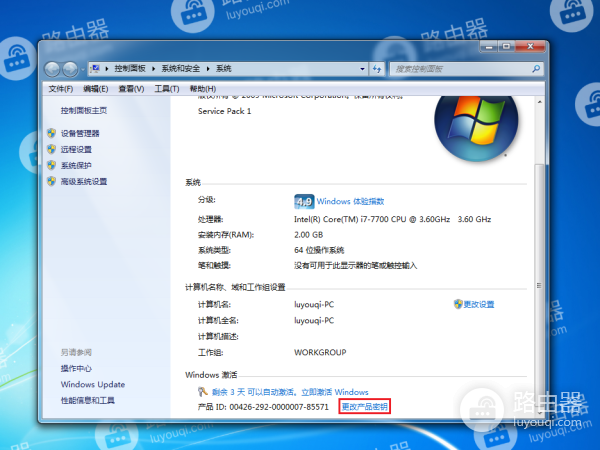The image size is (600, 450).
Task: Click the shield icon beside 更改设置
Action: (458, 304)
